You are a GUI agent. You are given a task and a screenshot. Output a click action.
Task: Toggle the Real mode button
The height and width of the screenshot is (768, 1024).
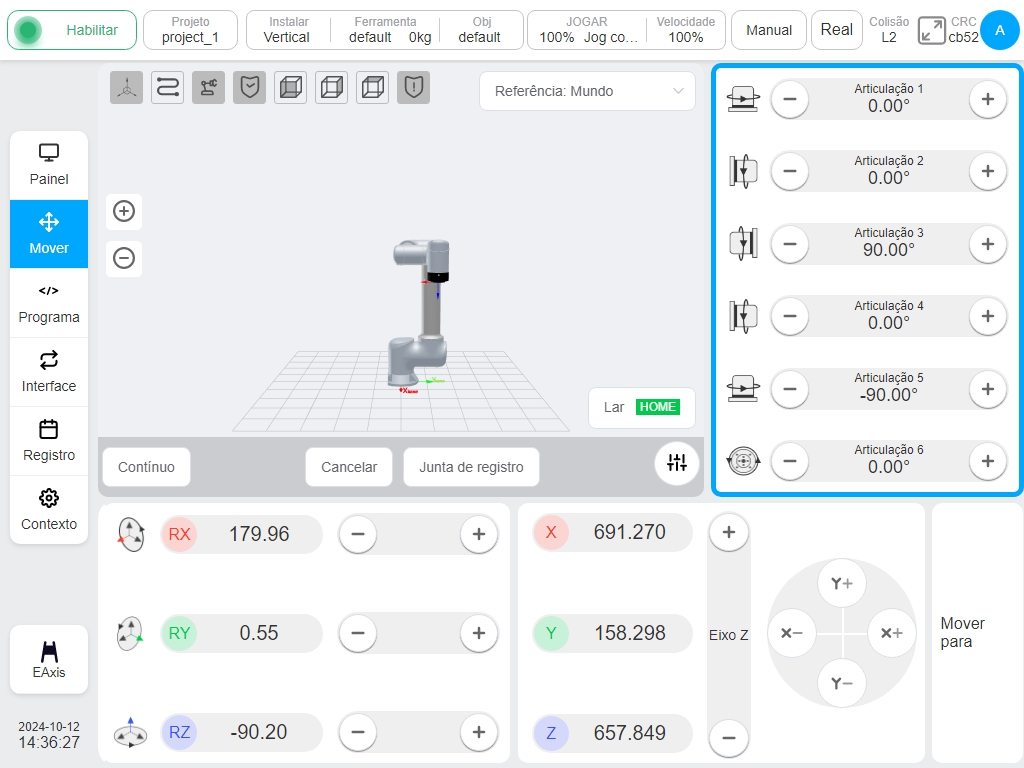click(x=836, y=30)
